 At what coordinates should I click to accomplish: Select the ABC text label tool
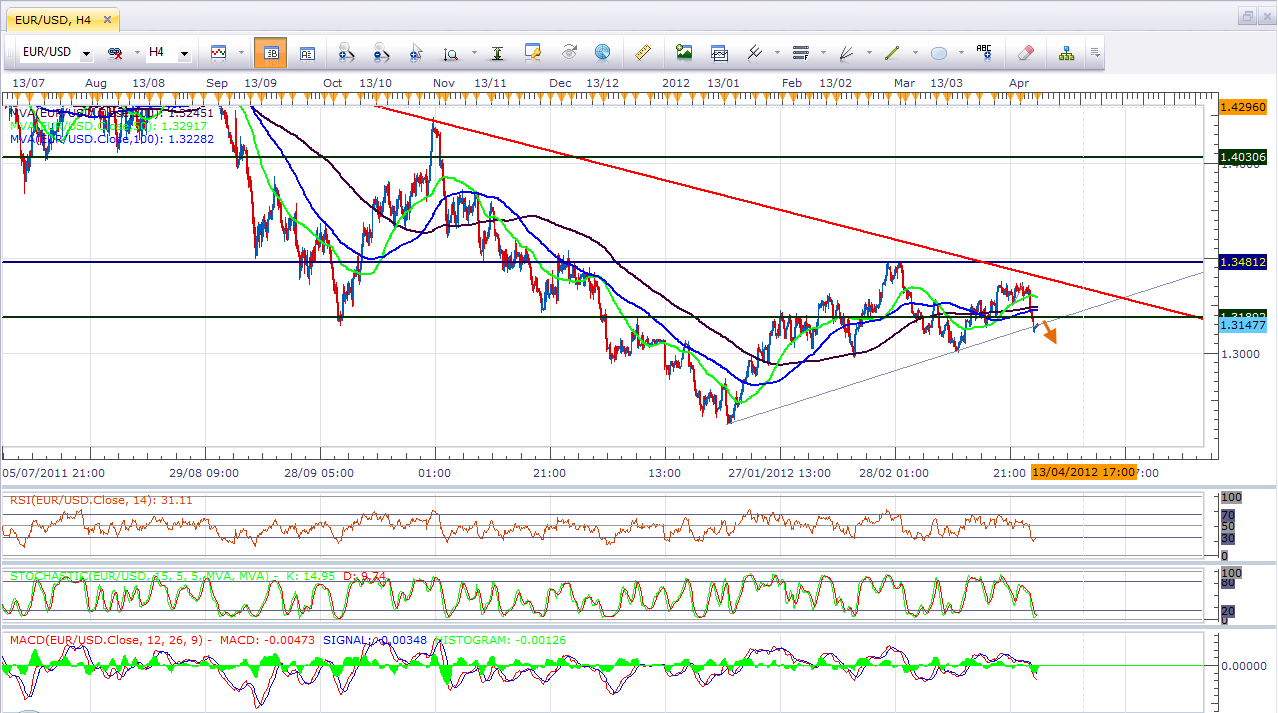[985, 52]
